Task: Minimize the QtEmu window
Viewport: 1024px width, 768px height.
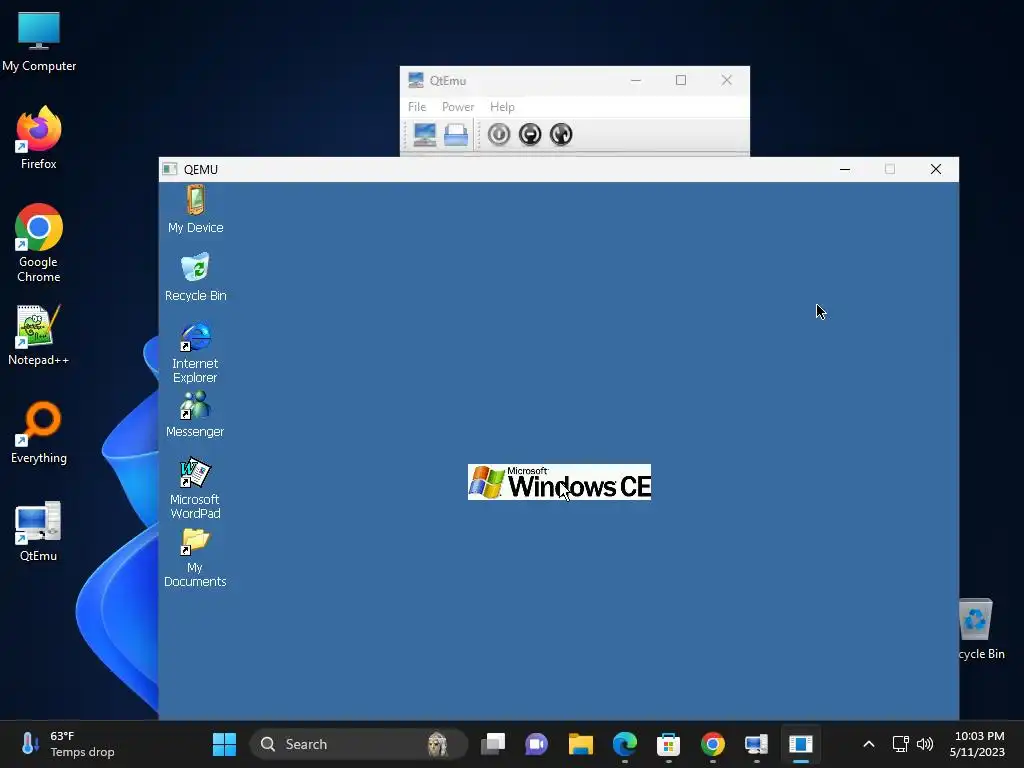Action: [635, 80]
